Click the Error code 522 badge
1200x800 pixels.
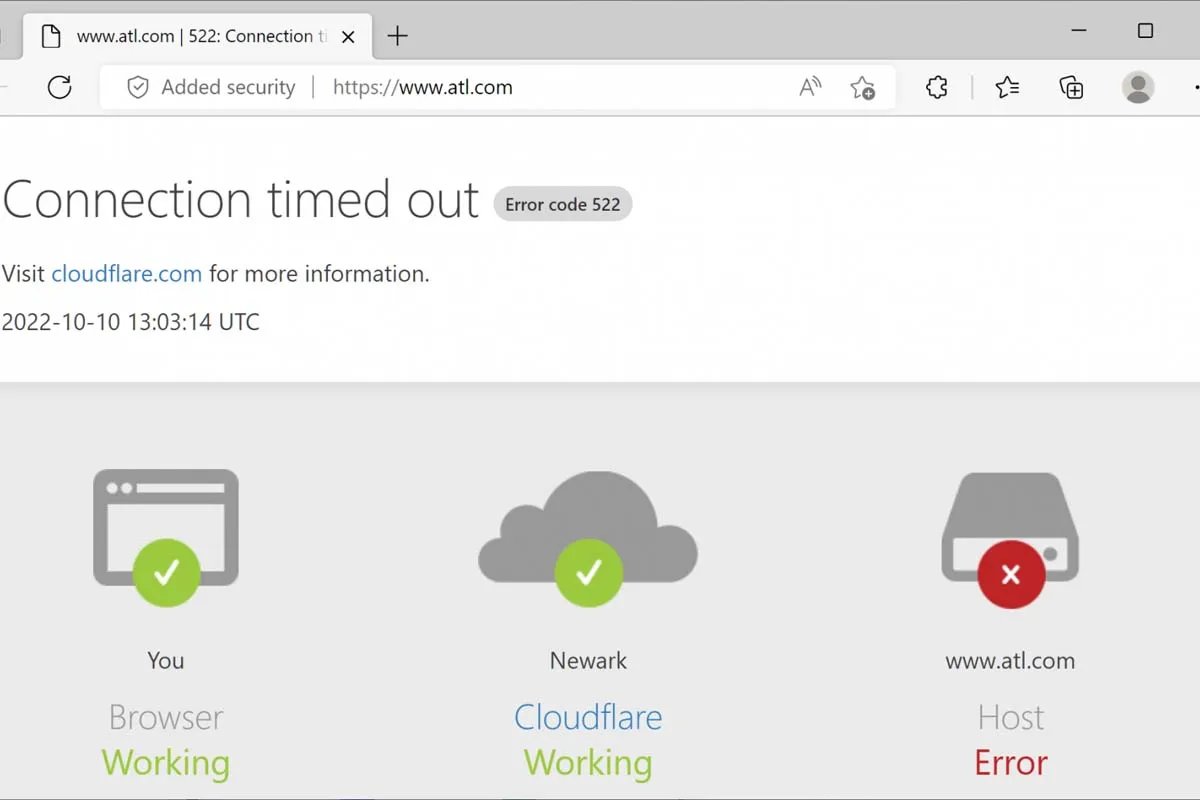pos(563,204)
